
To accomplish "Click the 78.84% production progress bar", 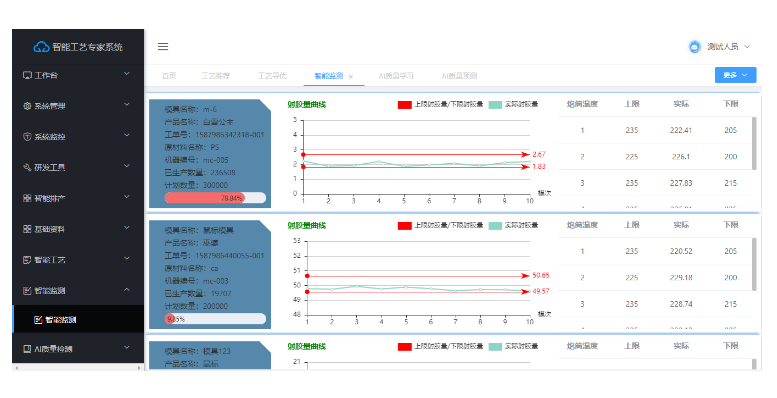I will 215,198.
